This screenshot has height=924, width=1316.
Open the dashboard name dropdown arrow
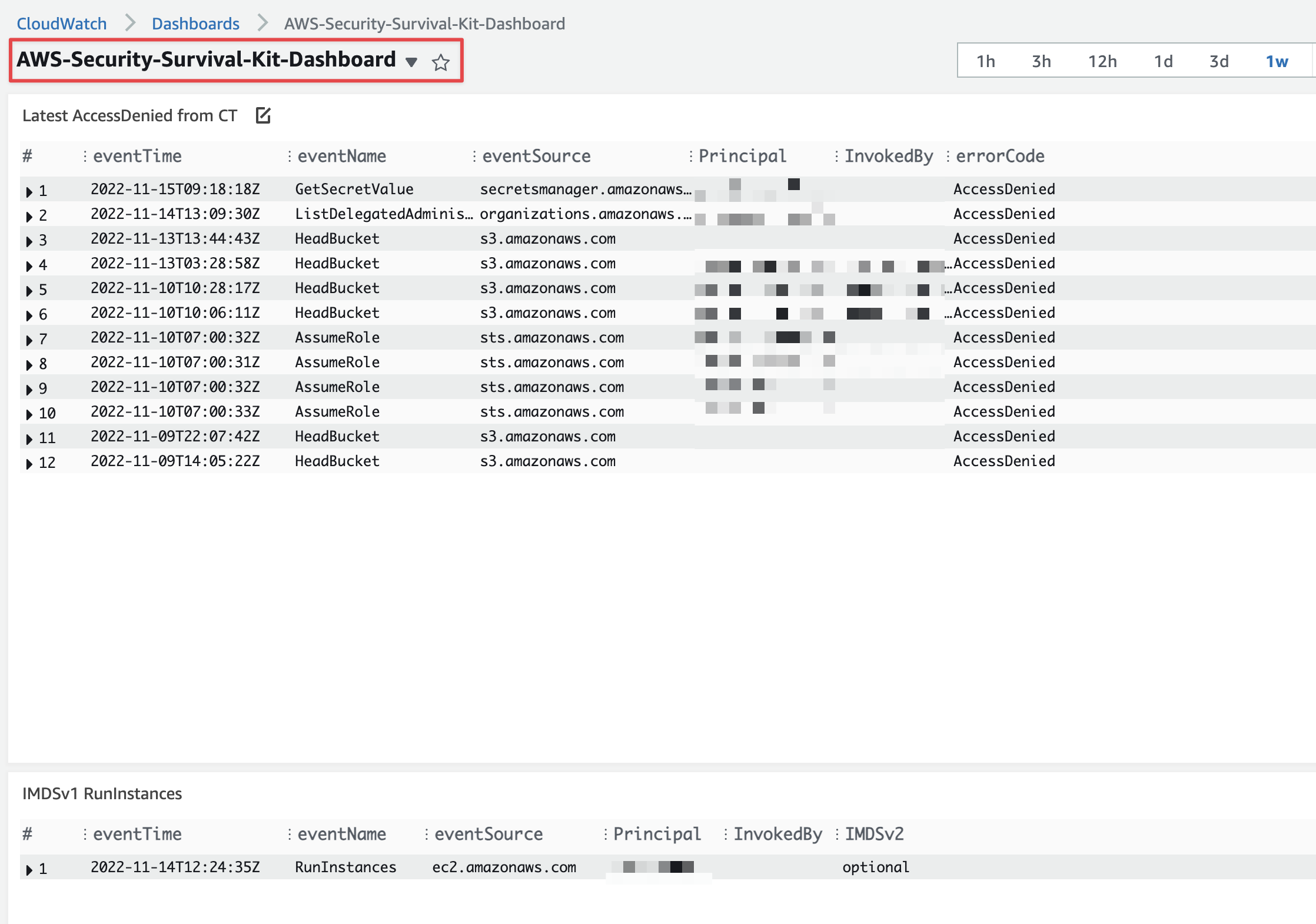pos(411,62)
